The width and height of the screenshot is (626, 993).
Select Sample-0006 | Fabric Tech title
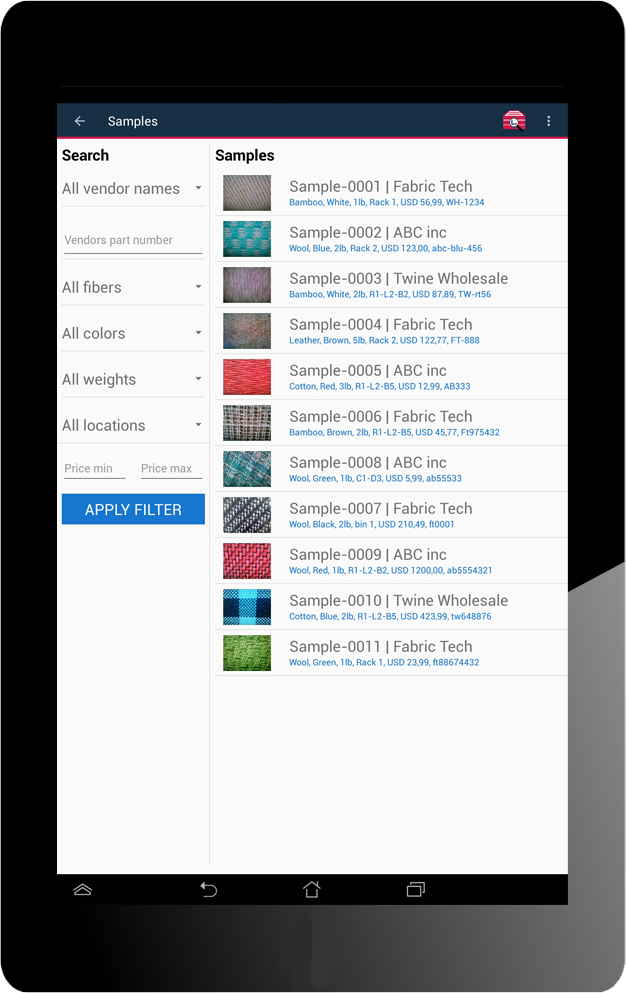pyautogui.click(x=381, y=417)
